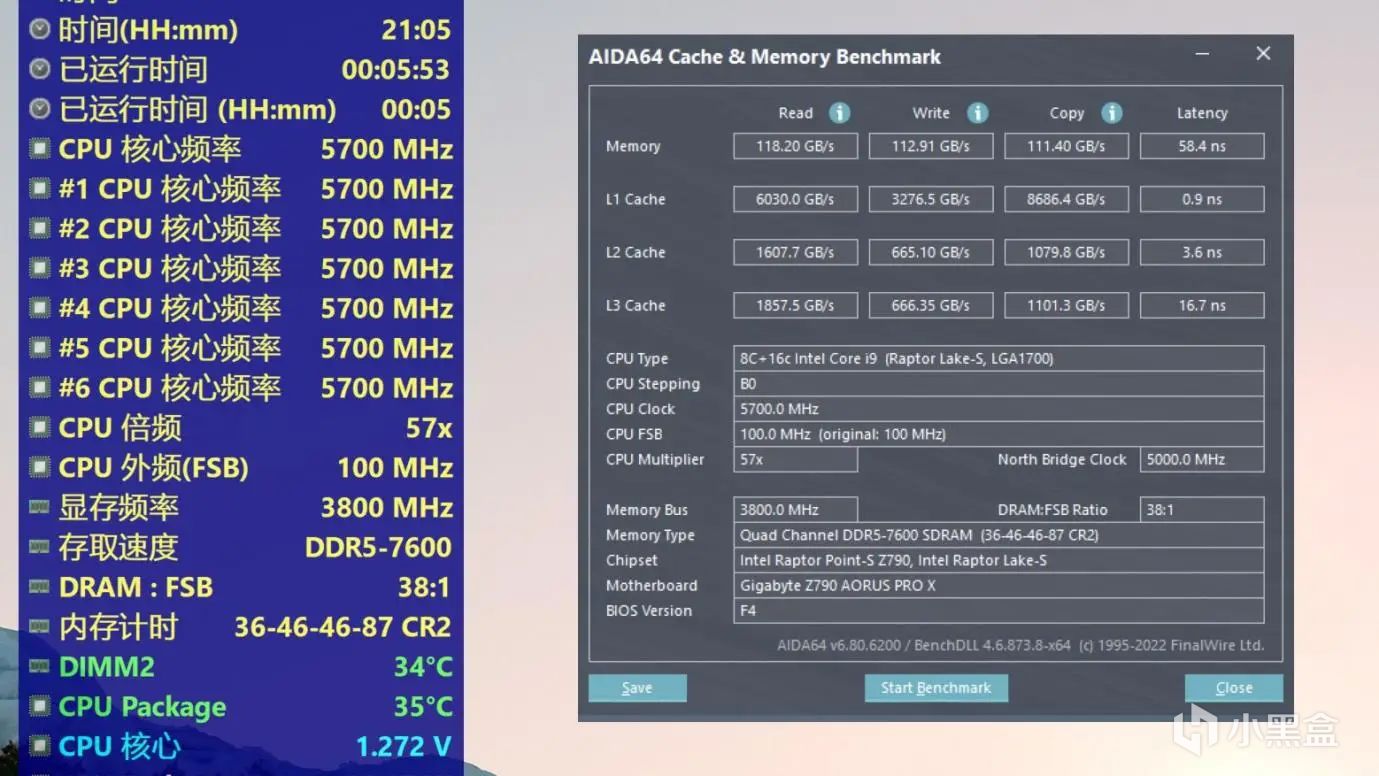Click the L2 Cache Read value 1607.7 GB/s

[x=795, y=252]
